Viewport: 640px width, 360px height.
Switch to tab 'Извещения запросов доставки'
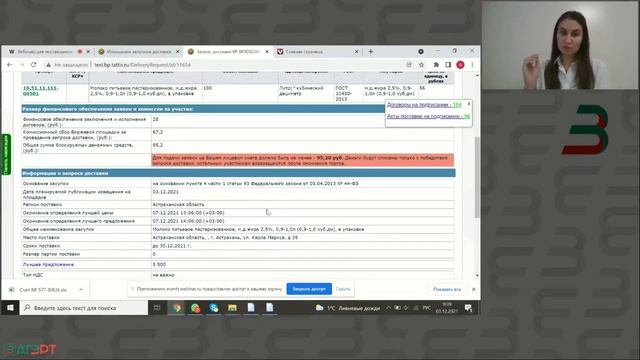[x=139, y=51]
